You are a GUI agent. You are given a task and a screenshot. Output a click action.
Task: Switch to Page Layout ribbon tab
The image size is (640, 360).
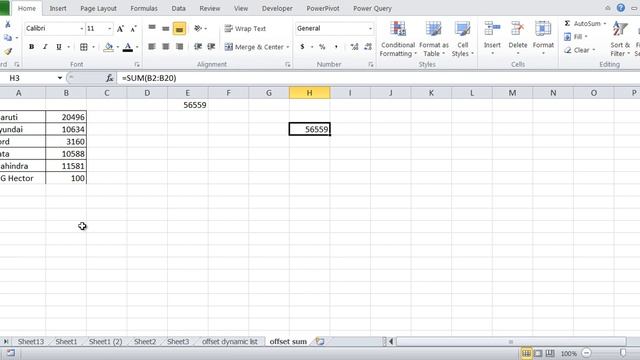click(x=98, y=8)
